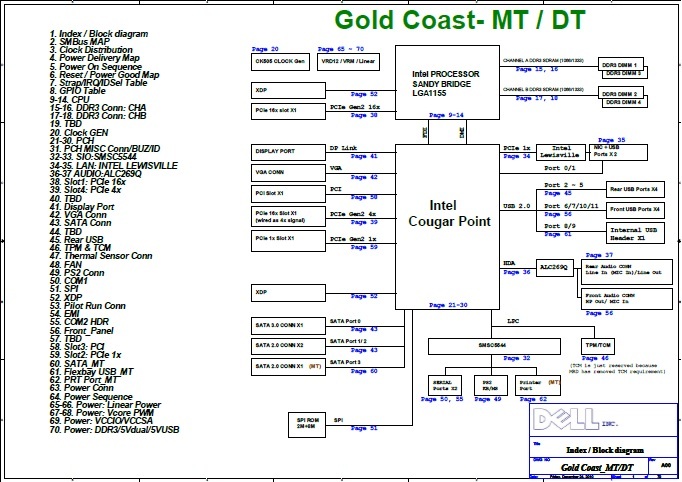The image size is (682, 482).
Task: Click the 'Intel Cougar Point' block label
Action: (449, 214)
